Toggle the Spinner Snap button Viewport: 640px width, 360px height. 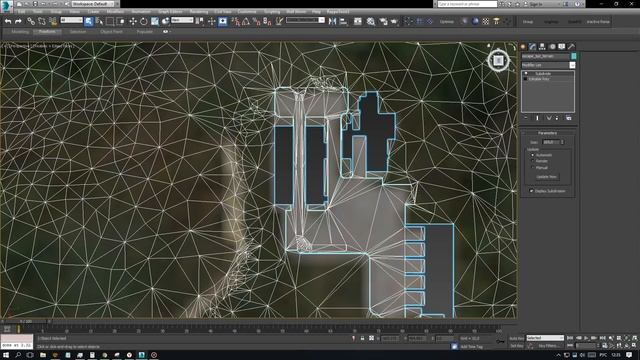point(267,21)
